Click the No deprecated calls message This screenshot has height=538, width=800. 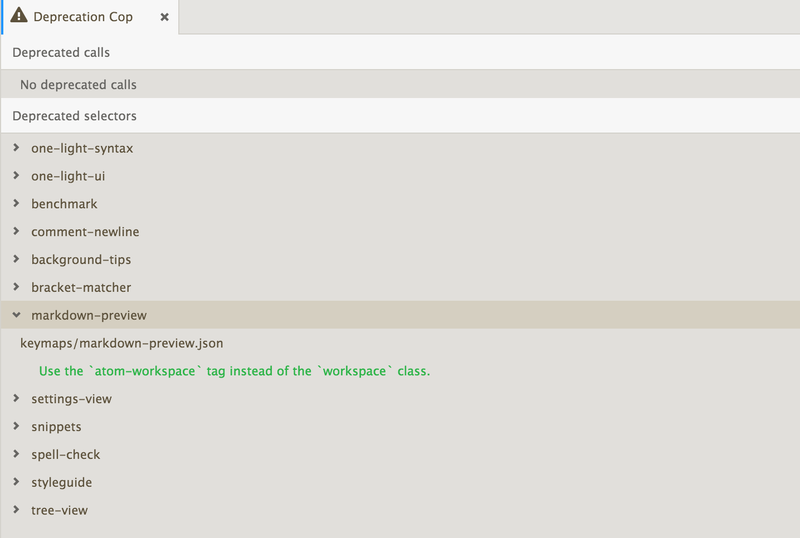79,85
